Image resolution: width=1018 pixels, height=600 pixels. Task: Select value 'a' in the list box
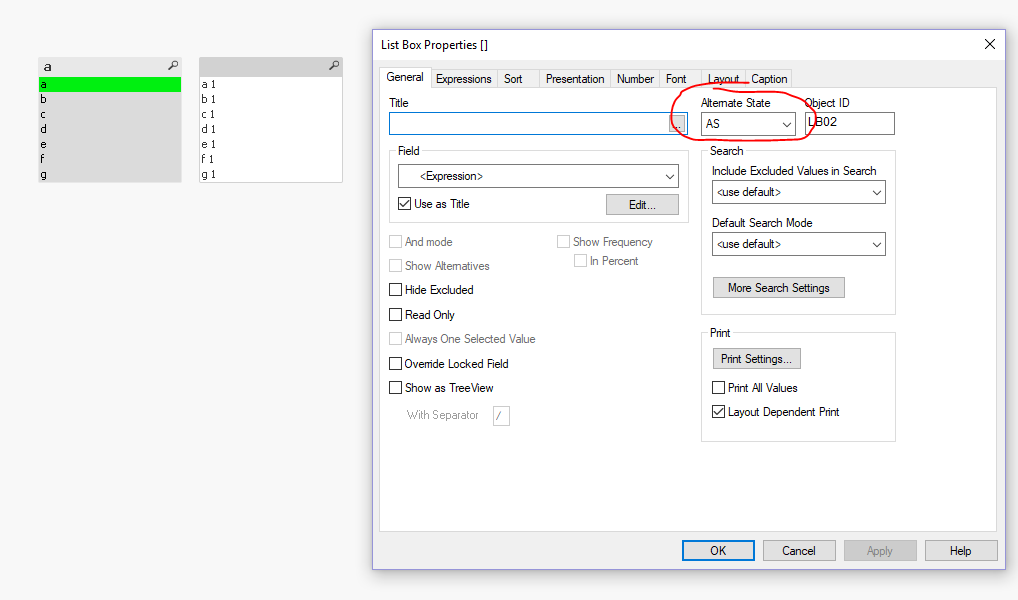pos(109,85)
